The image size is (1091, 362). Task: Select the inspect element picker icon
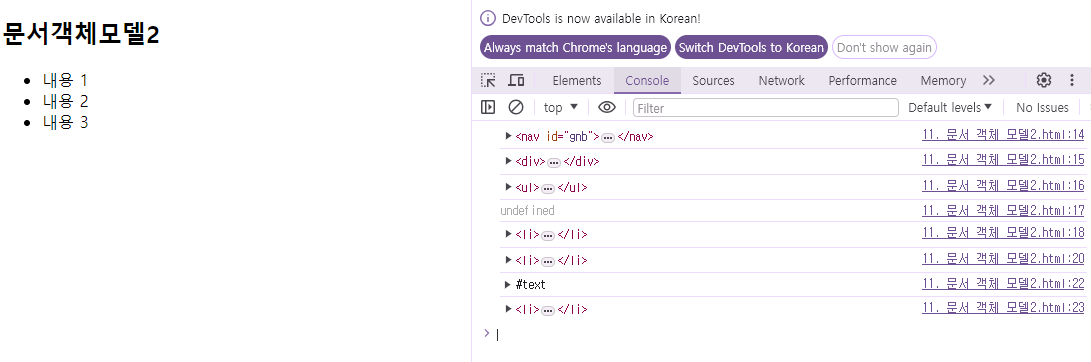[x=488, y=81]
